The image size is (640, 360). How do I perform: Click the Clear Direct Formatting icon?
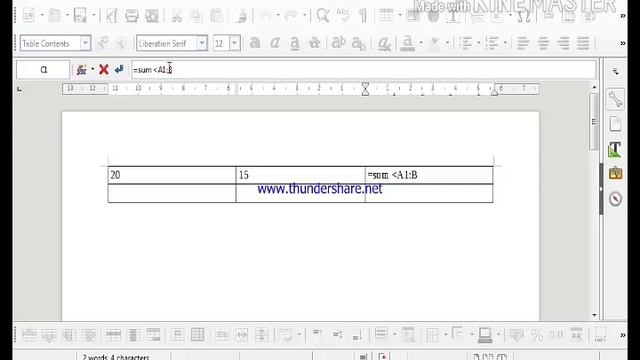click(384, 43)
